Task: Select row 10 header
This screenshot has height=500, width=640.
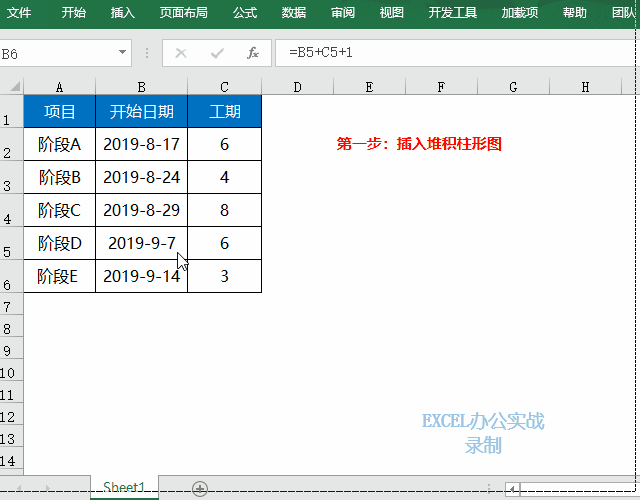Action: (11, 372)
